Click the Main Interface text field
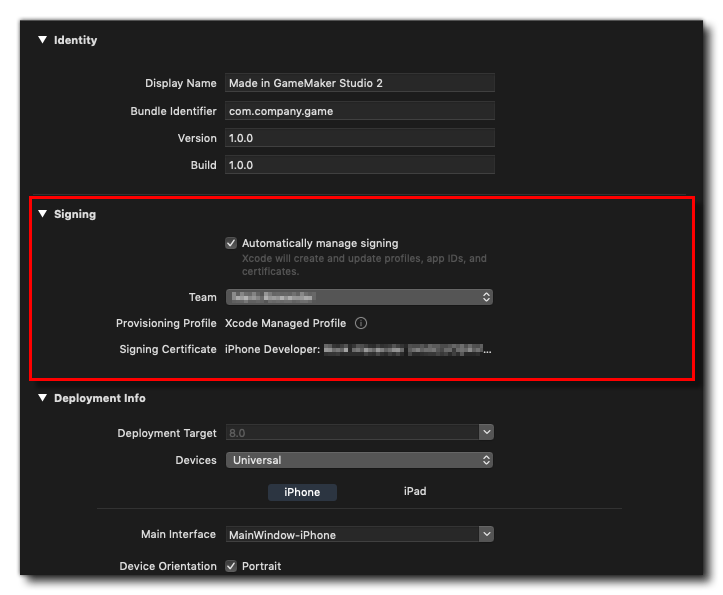 click(350, 535)
